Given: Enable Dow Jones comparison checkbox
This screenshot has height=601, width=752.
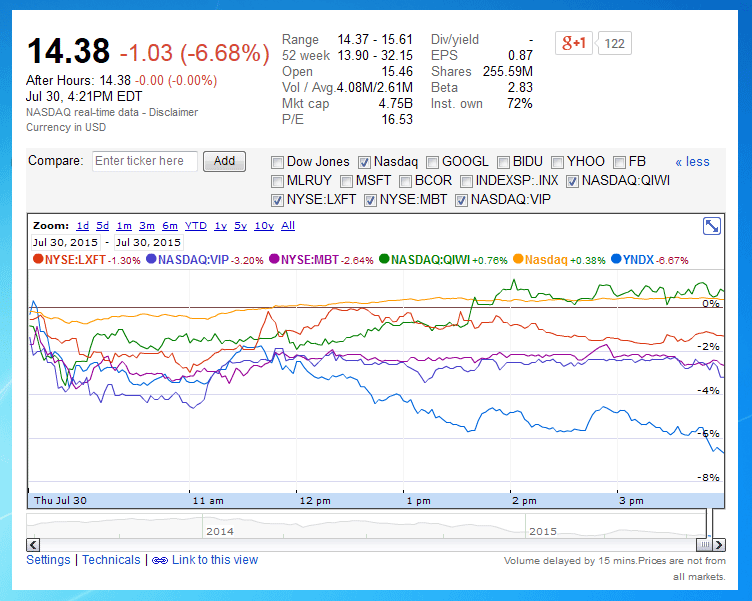Looking at the screenshot, I should click(x=277, y=163).
